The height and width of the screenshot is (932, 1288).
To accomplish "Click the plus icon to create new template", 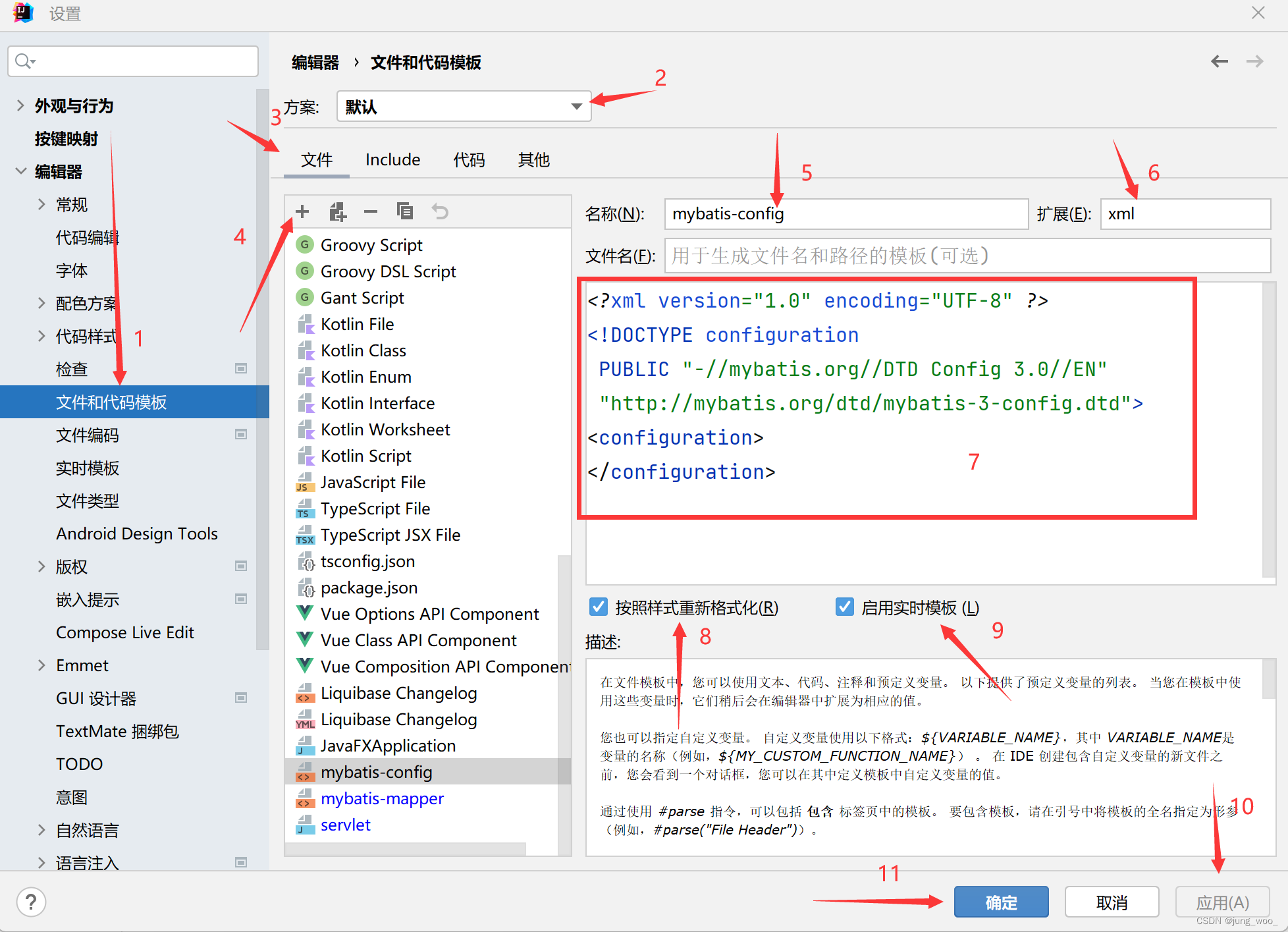I will 302,211.
